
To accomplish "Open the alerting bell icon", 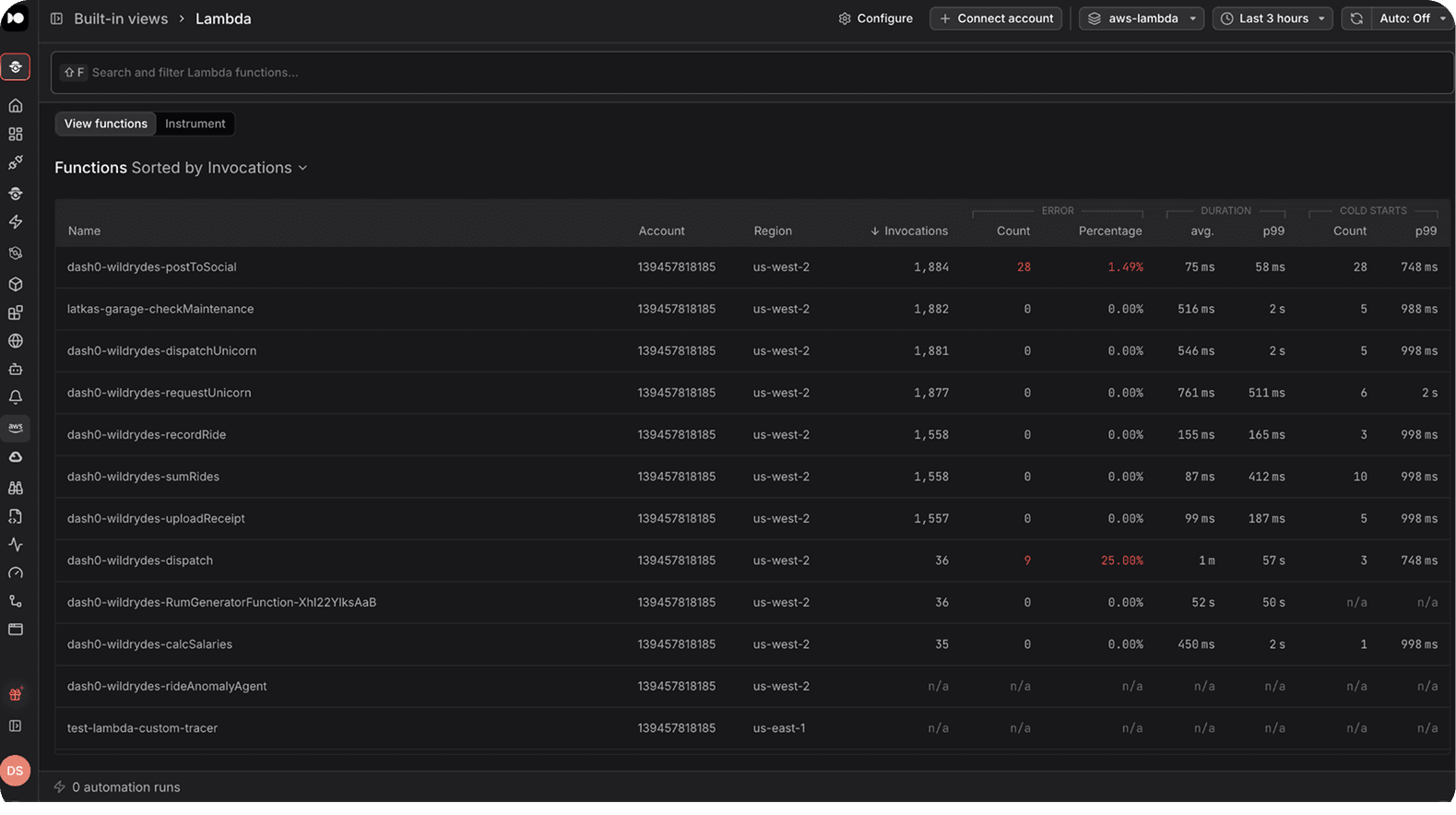I will coord(16,397).
